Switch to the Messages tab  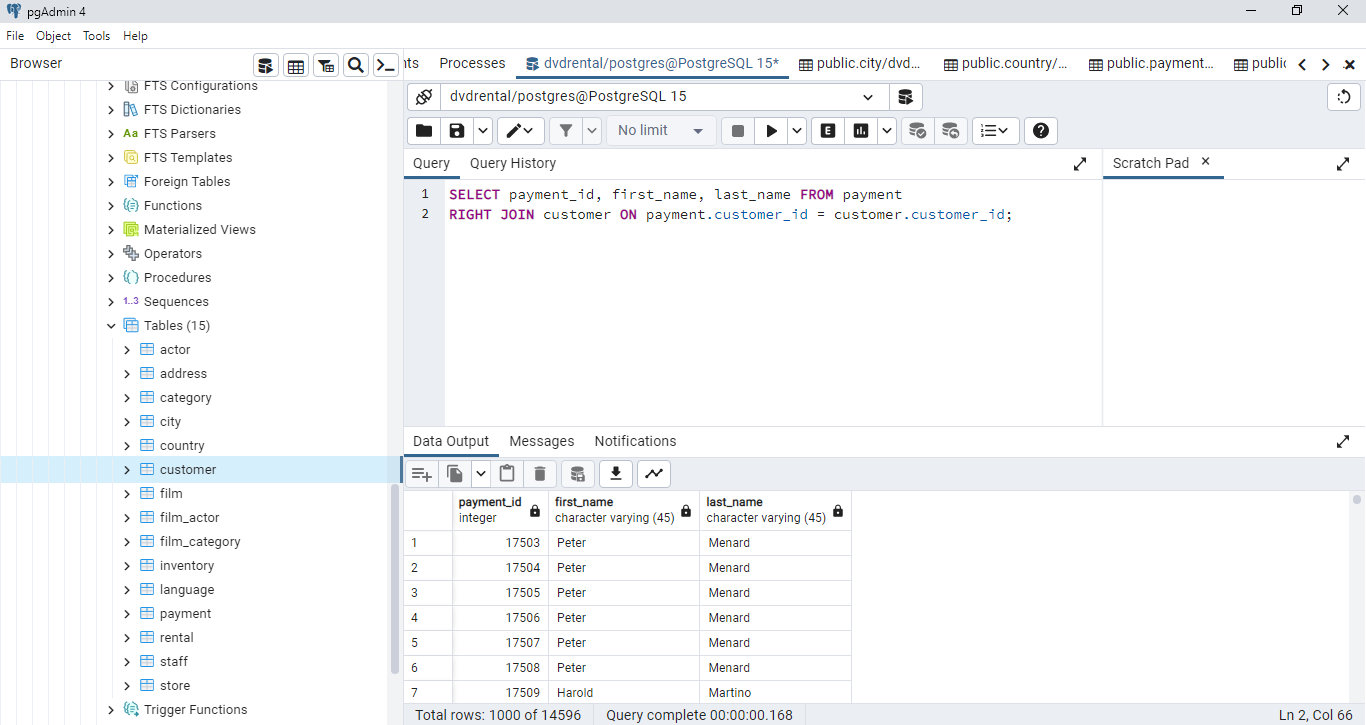coord(542,441)
